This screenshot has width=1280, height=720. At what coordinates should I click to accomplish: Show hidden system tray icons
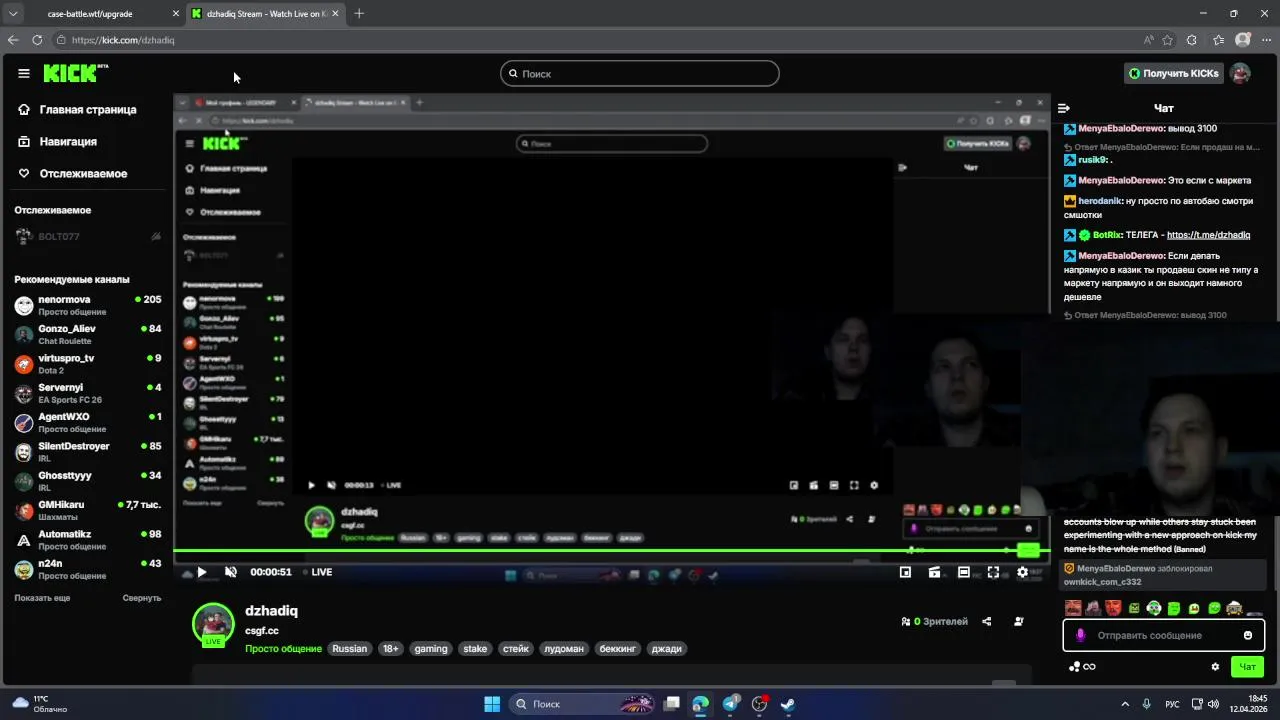(x=1125, y=704)
